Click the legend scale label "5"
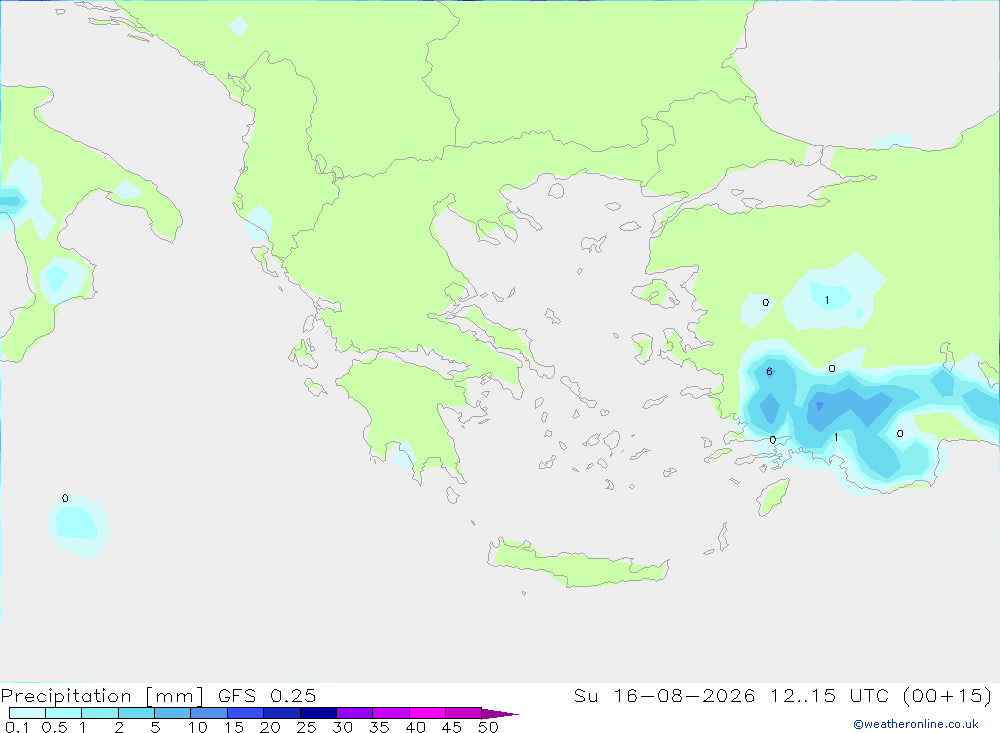 (x=155, y=727)
